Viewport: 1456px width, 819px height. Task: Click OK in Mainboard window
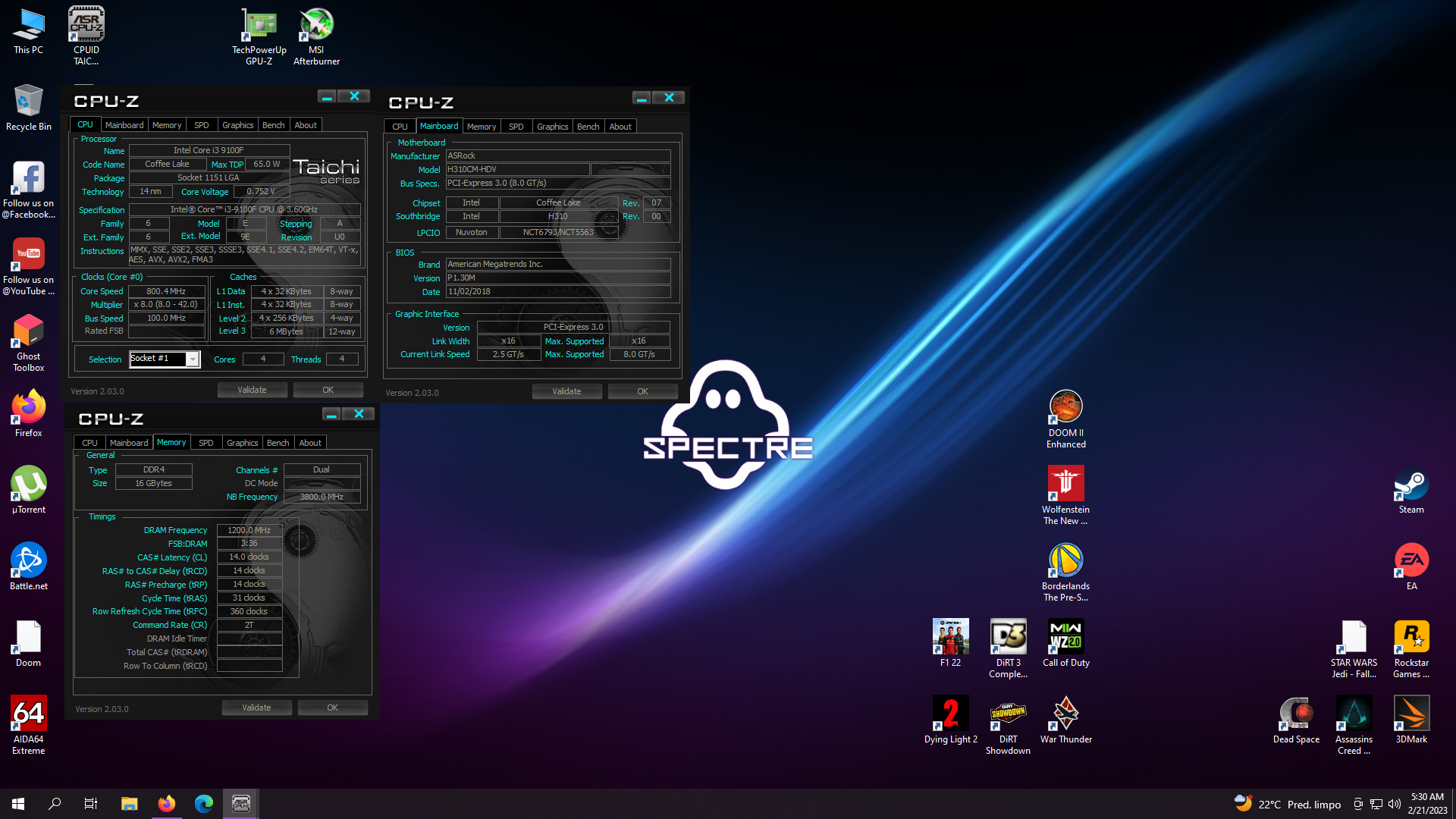click(x=642, y=391)
